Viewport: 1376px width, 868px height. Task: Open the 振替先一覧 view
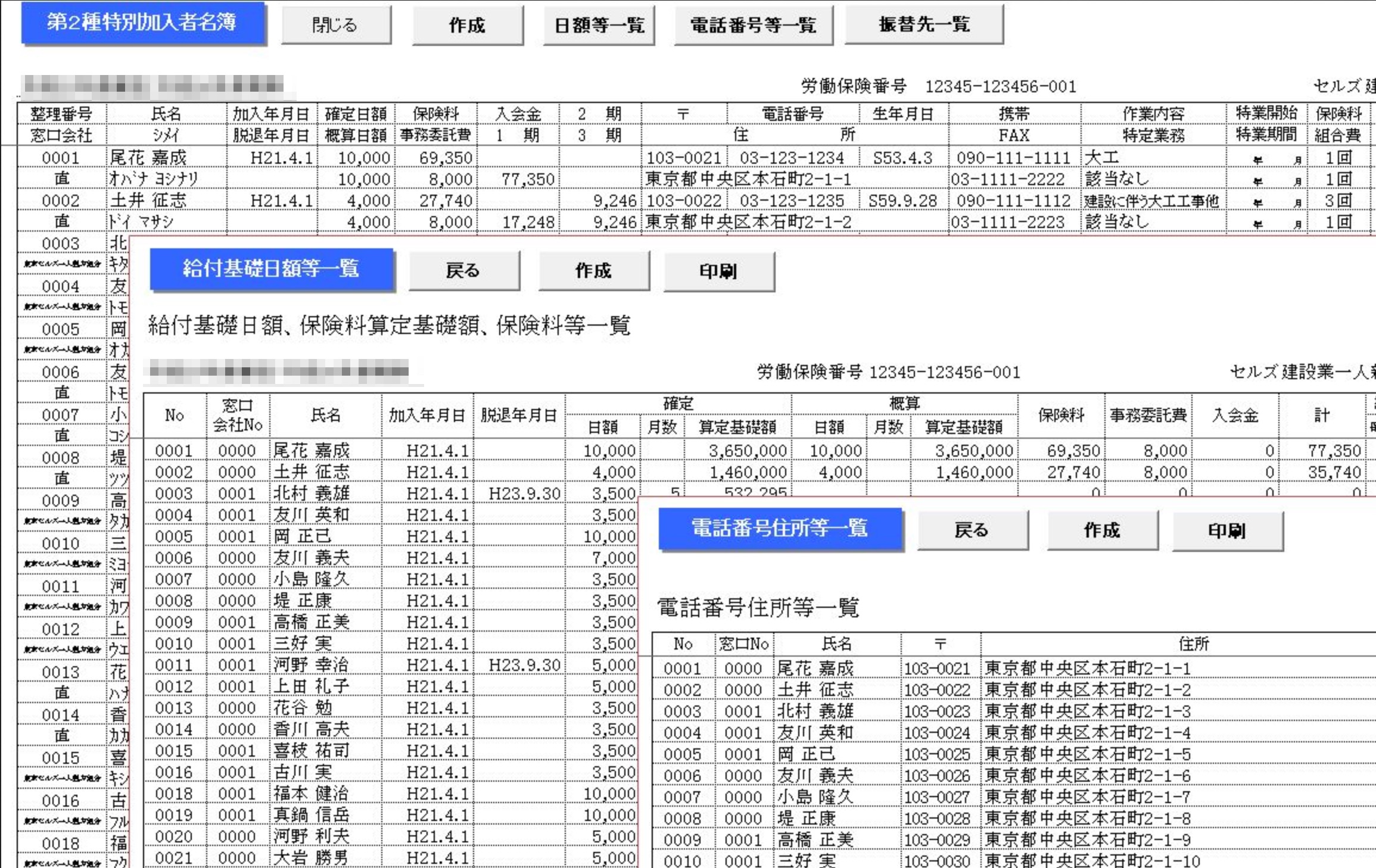[x=924, y=24]
